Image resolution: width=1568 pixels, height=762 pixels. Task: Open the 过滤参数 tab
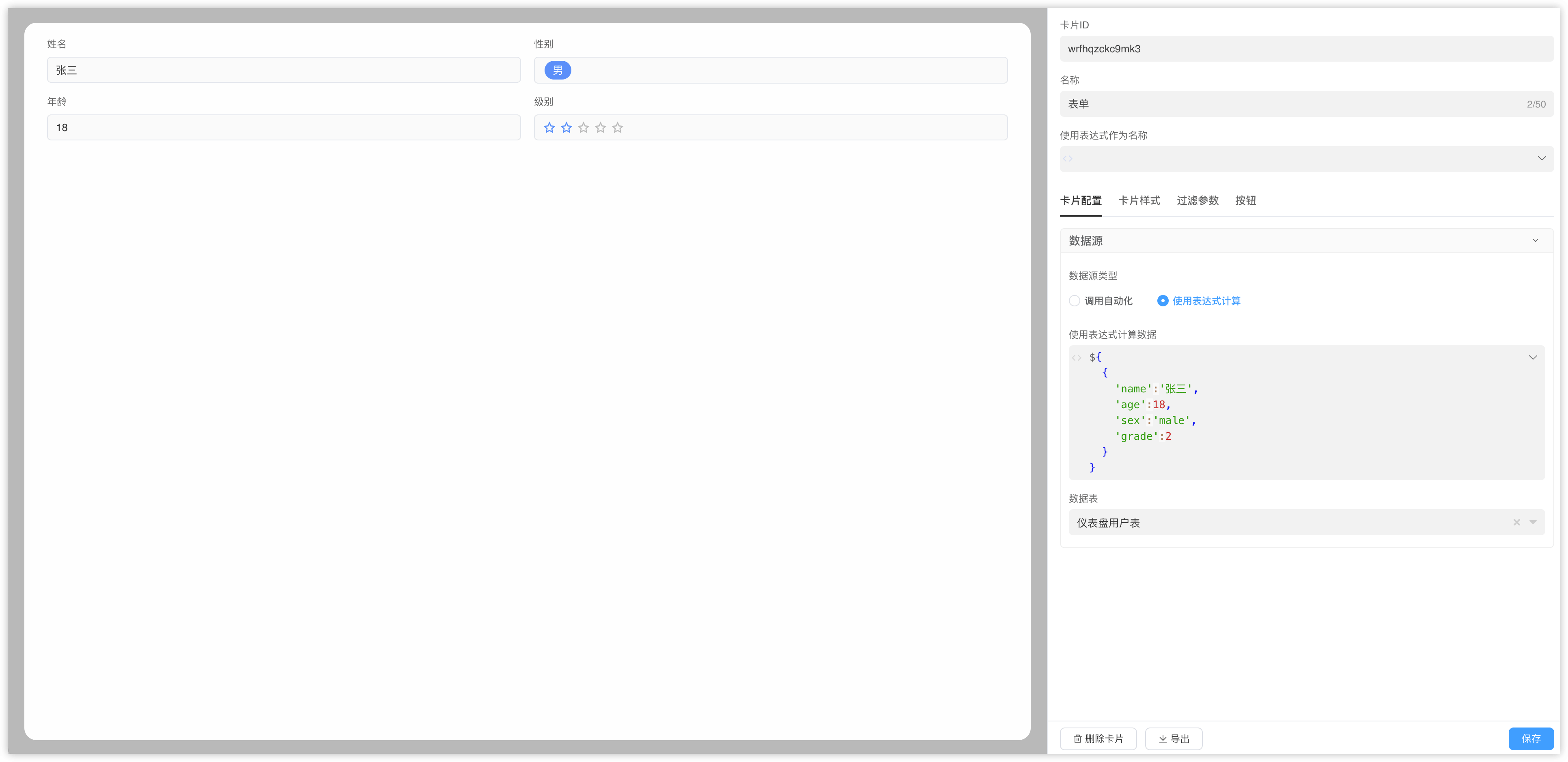coord(1197,200)
